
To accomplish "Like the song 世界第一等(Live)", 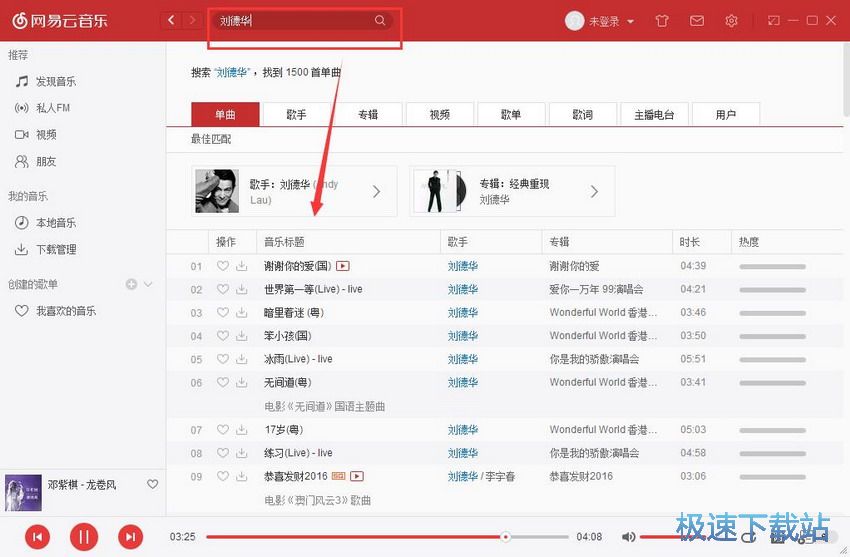I will [223, 289].
